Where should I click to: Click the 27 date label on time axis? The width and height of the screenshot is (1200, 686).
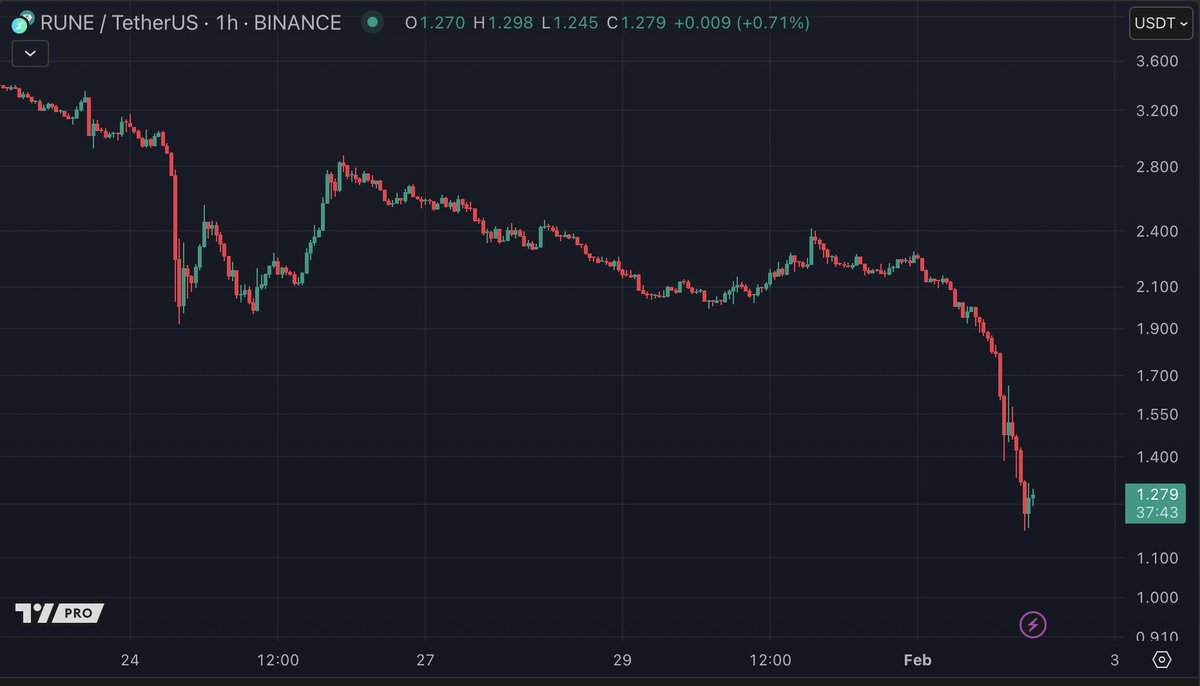pyautogui.click(x=426, y=660)
